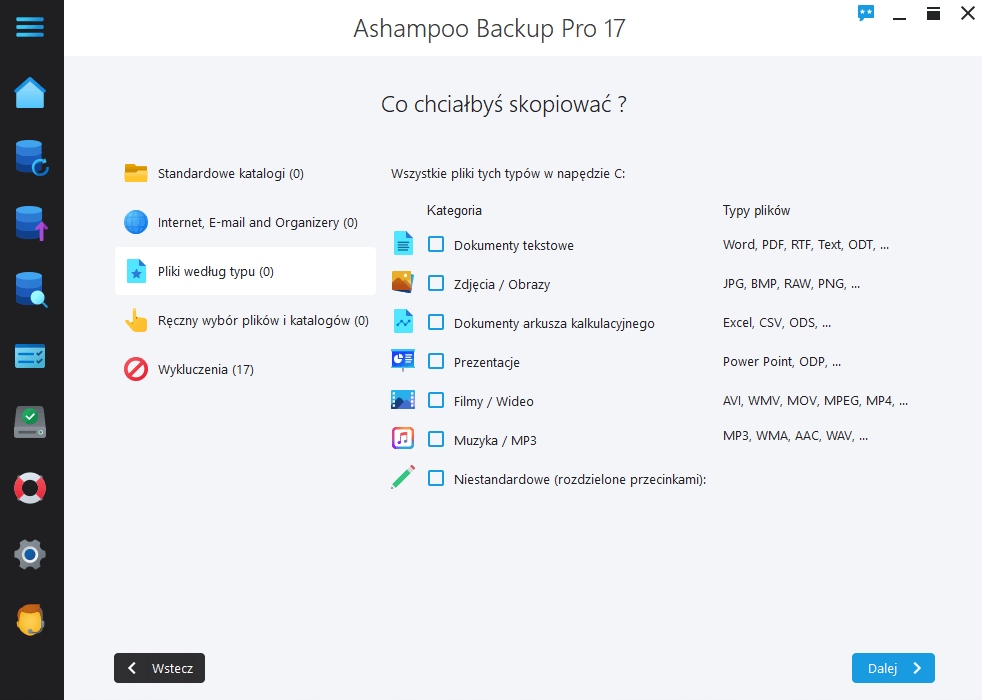
Task: Click the pointing hand icon for Ręczny wybór
Action: tap(136, 320)
